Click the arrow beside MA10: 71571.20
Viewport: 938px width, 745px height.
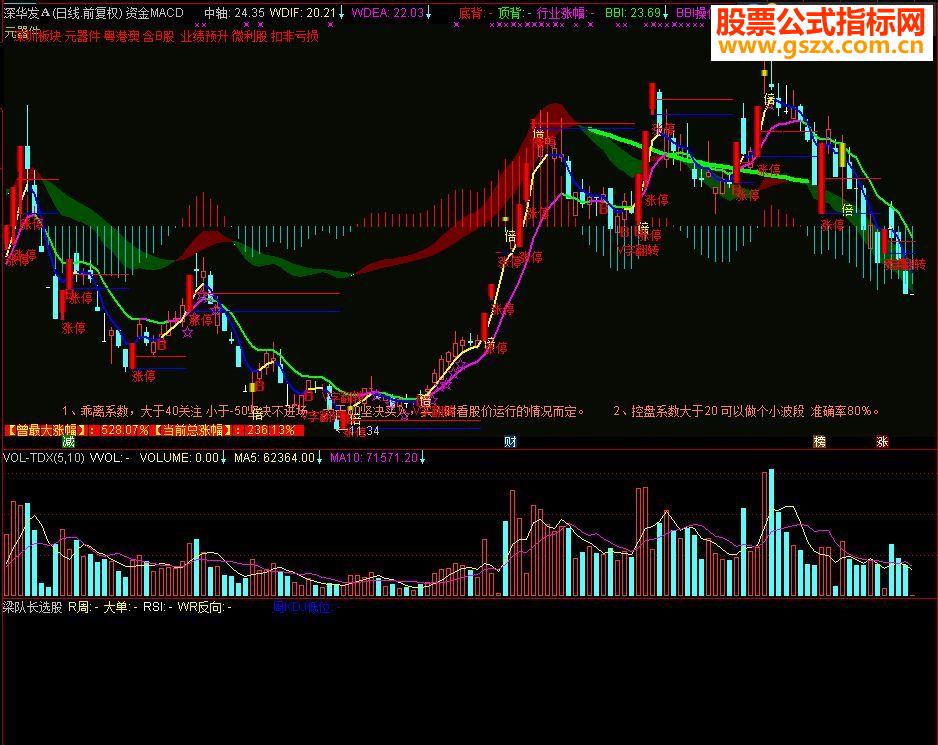point(422,458)
